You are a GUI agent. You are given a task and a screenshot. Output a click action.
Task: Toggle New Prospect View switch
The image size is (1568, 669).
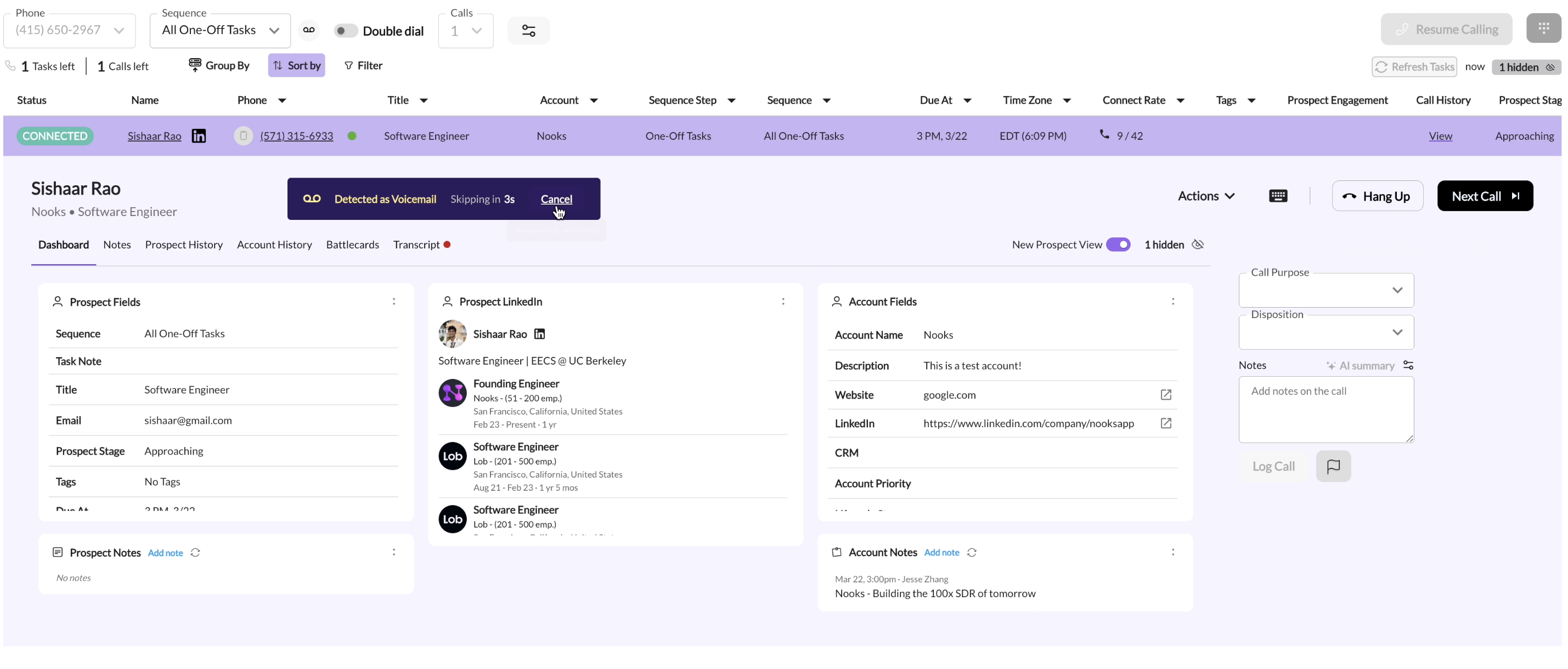point(1118,245)
